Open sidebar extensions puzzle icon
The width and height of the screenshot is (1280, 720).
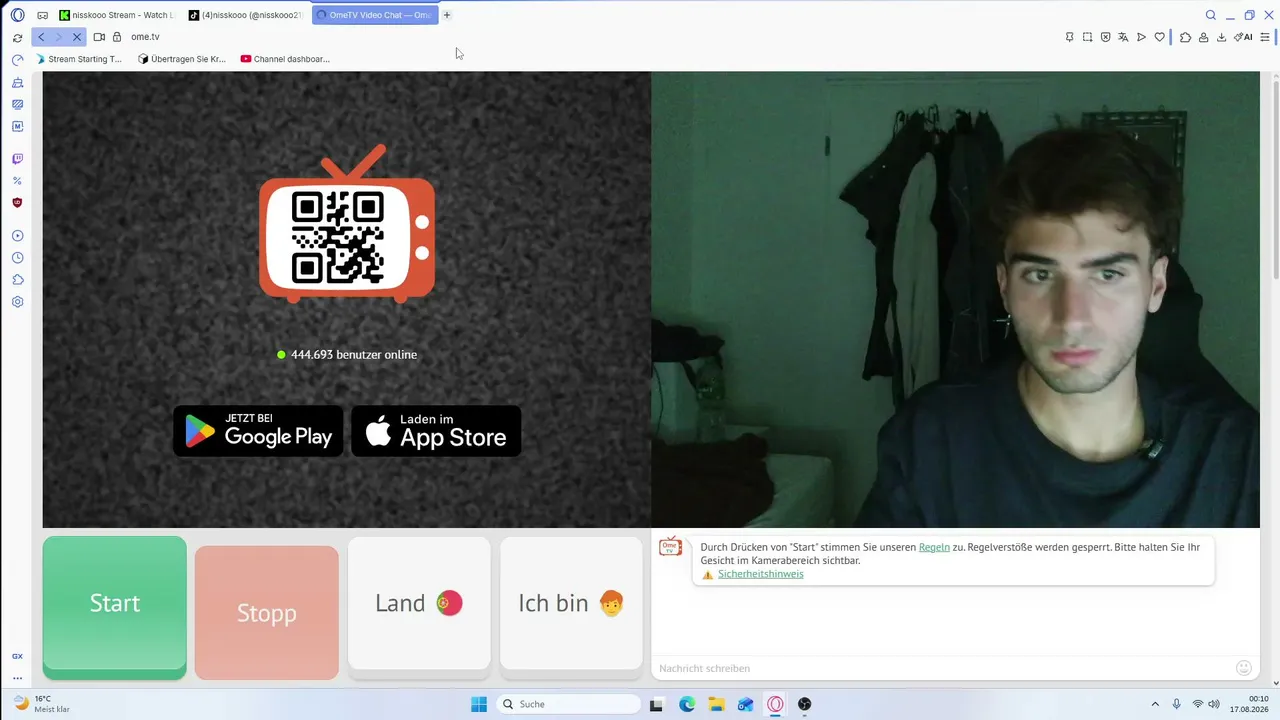17,280
